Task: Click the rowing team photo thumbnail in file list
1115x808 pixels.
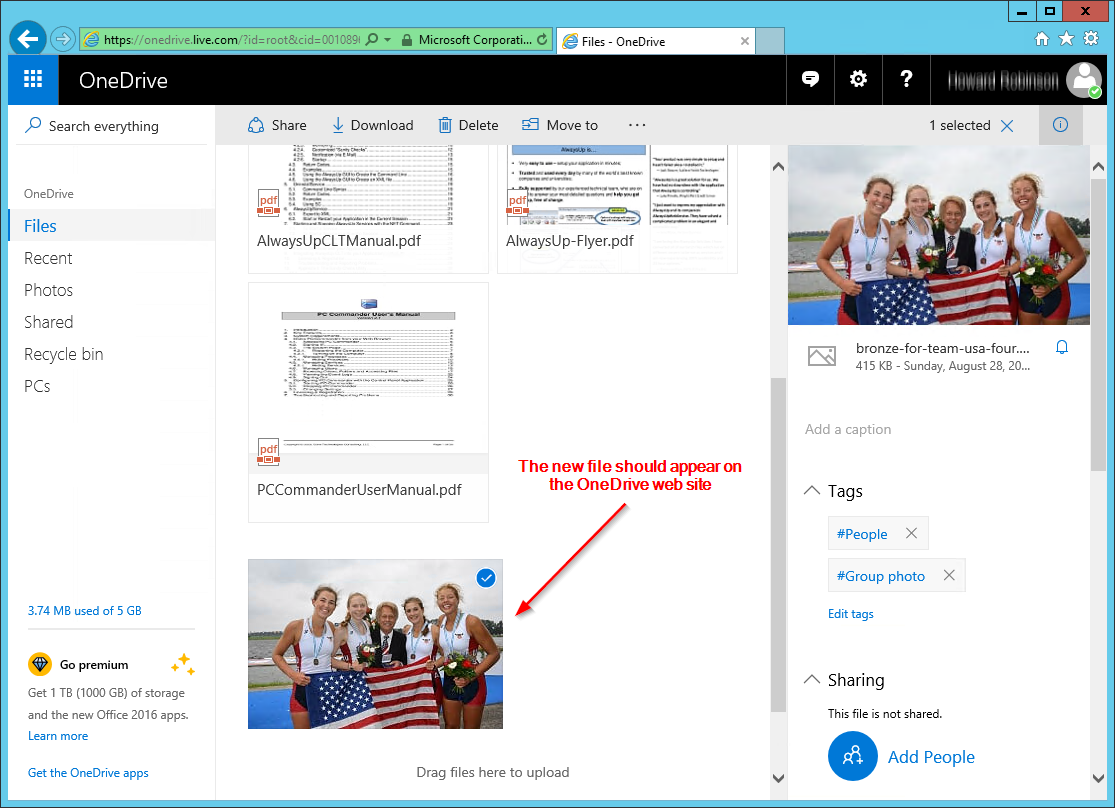Action: point(375,644)
